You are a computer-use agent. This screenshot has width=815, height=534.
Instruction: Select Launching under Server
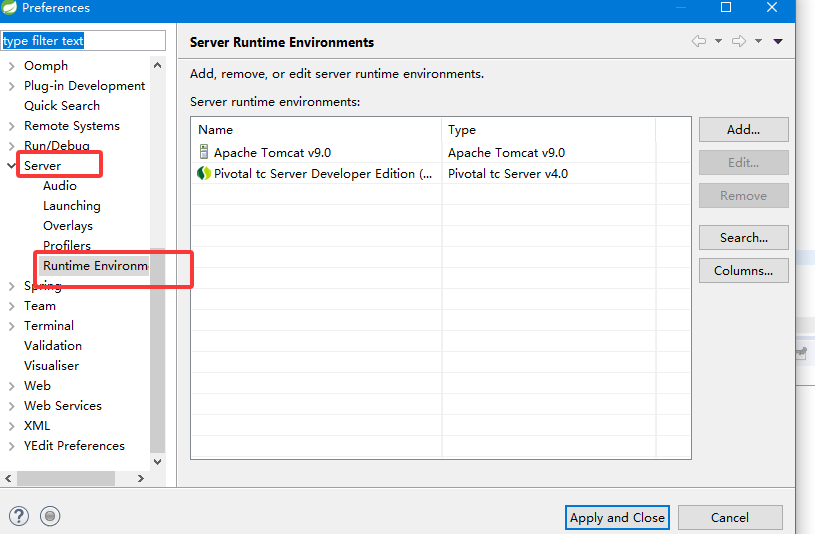click(x=72, y=205)
